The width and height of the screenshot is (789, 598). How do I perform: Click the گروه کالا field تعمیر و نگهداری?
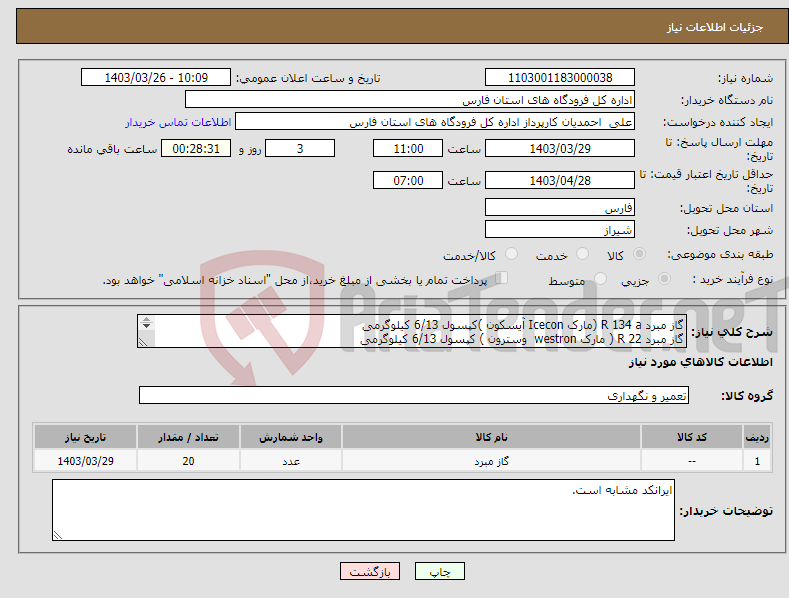[x=414, y=395]
